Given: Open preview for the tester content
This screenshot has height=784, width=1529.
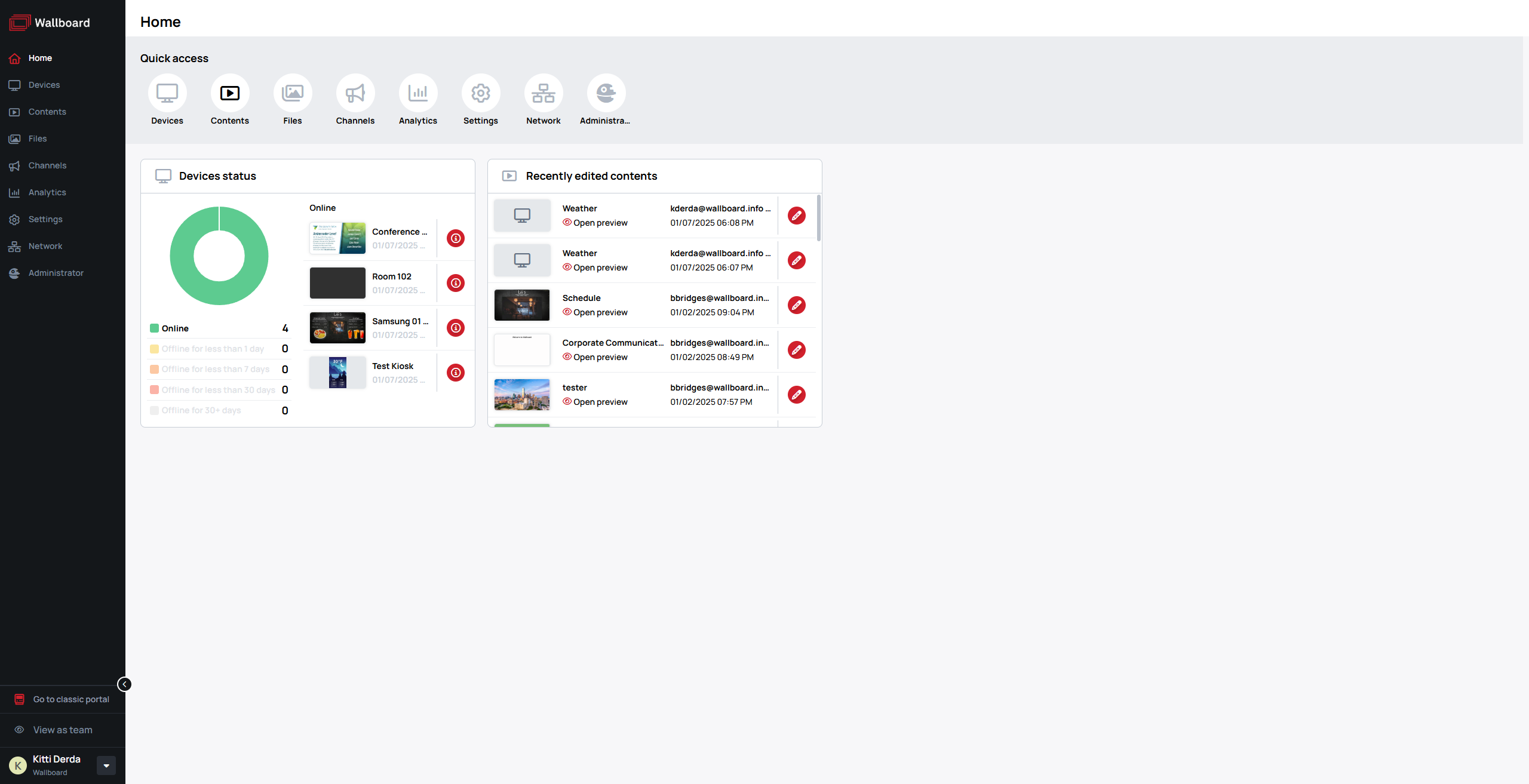Looking at the screenshot, I should (600, 402).
